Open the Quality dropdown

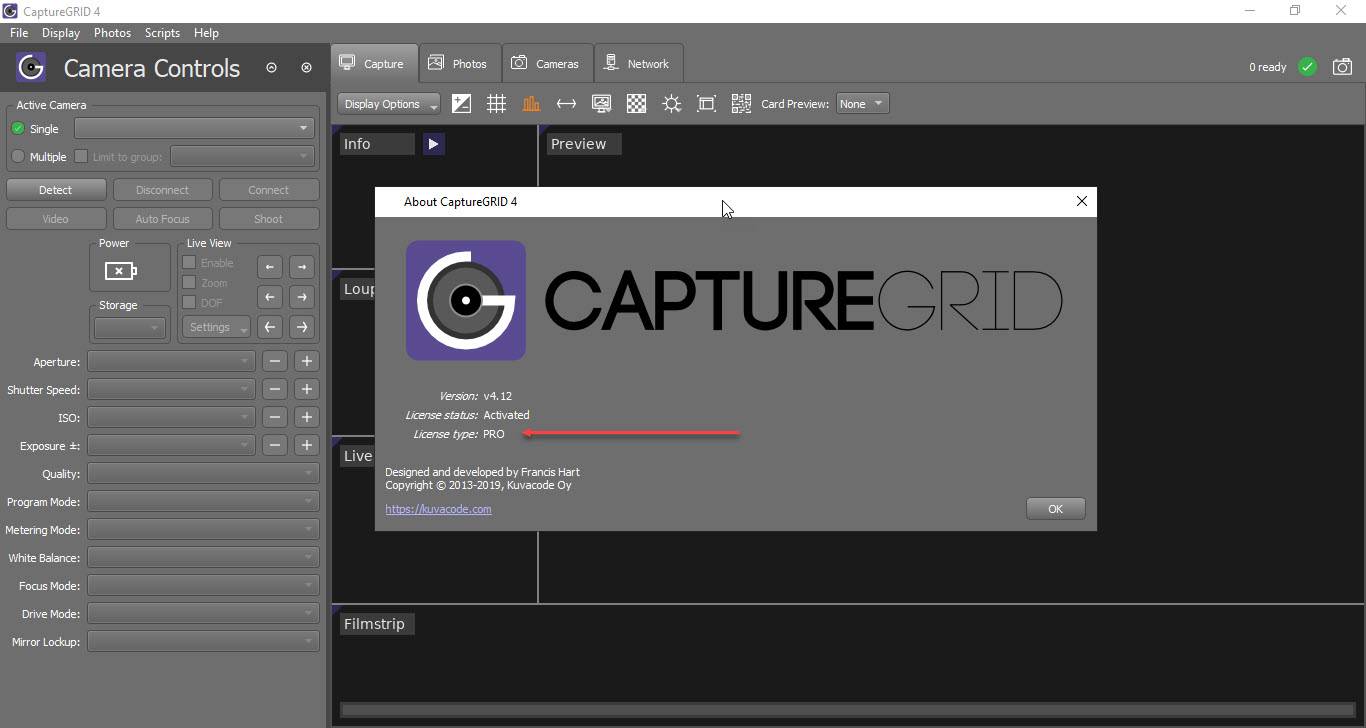coord(203,474)
